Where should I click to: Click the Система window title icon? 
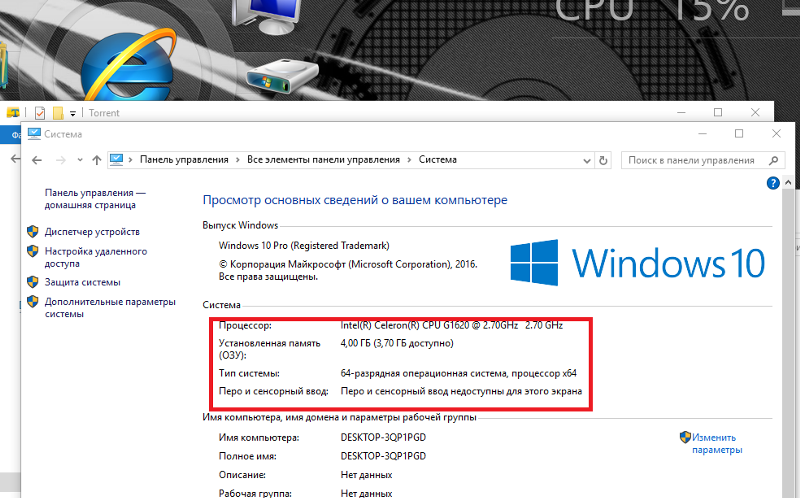[34, 134]
